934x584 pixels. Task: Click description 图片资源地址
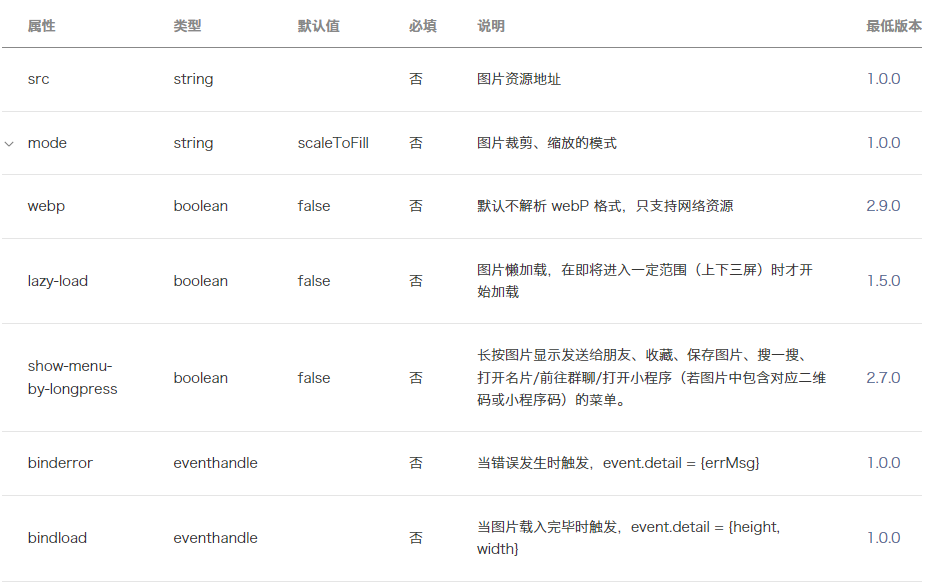tap(519, 79)
